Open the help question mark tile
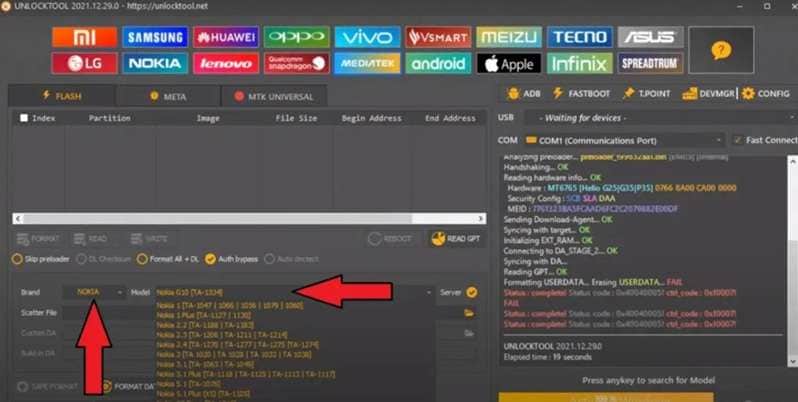The height and width of the screenshot is (402, 798). click(721, 50)
